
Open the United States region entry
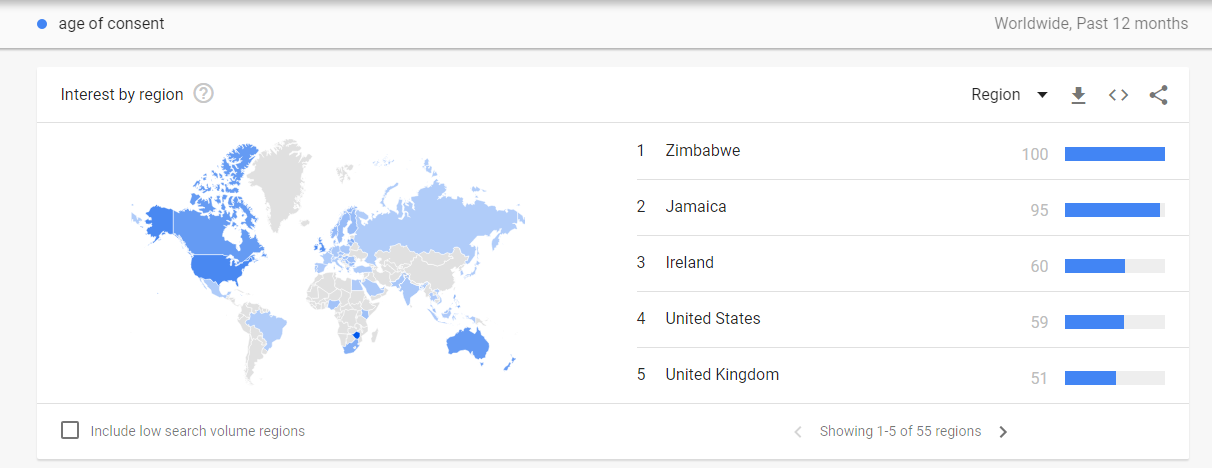(713, 319)
